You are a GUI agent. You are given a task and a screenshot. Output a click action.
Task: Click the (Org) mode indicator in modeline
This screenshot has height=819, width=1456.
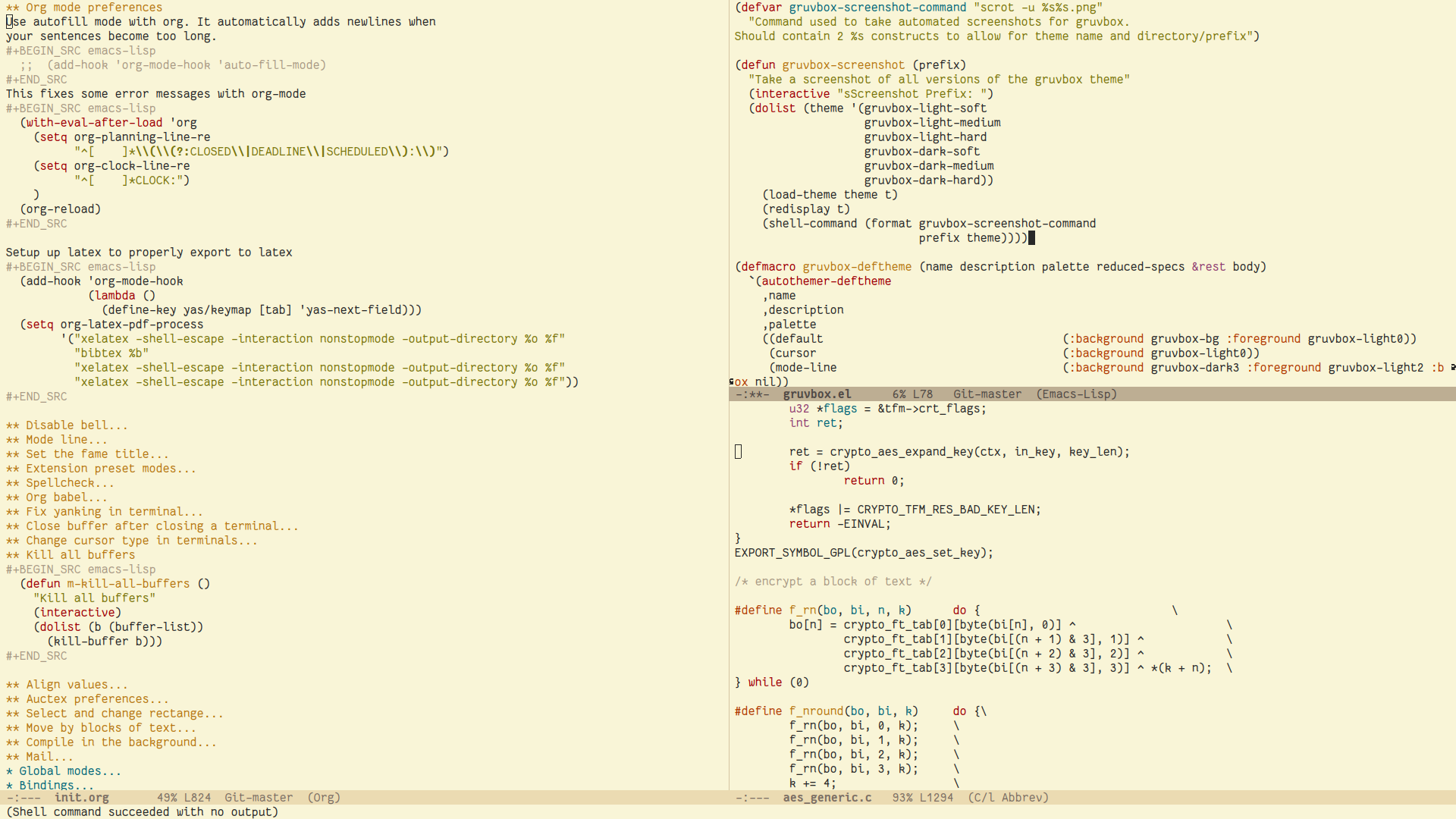(x=324, y=798)
